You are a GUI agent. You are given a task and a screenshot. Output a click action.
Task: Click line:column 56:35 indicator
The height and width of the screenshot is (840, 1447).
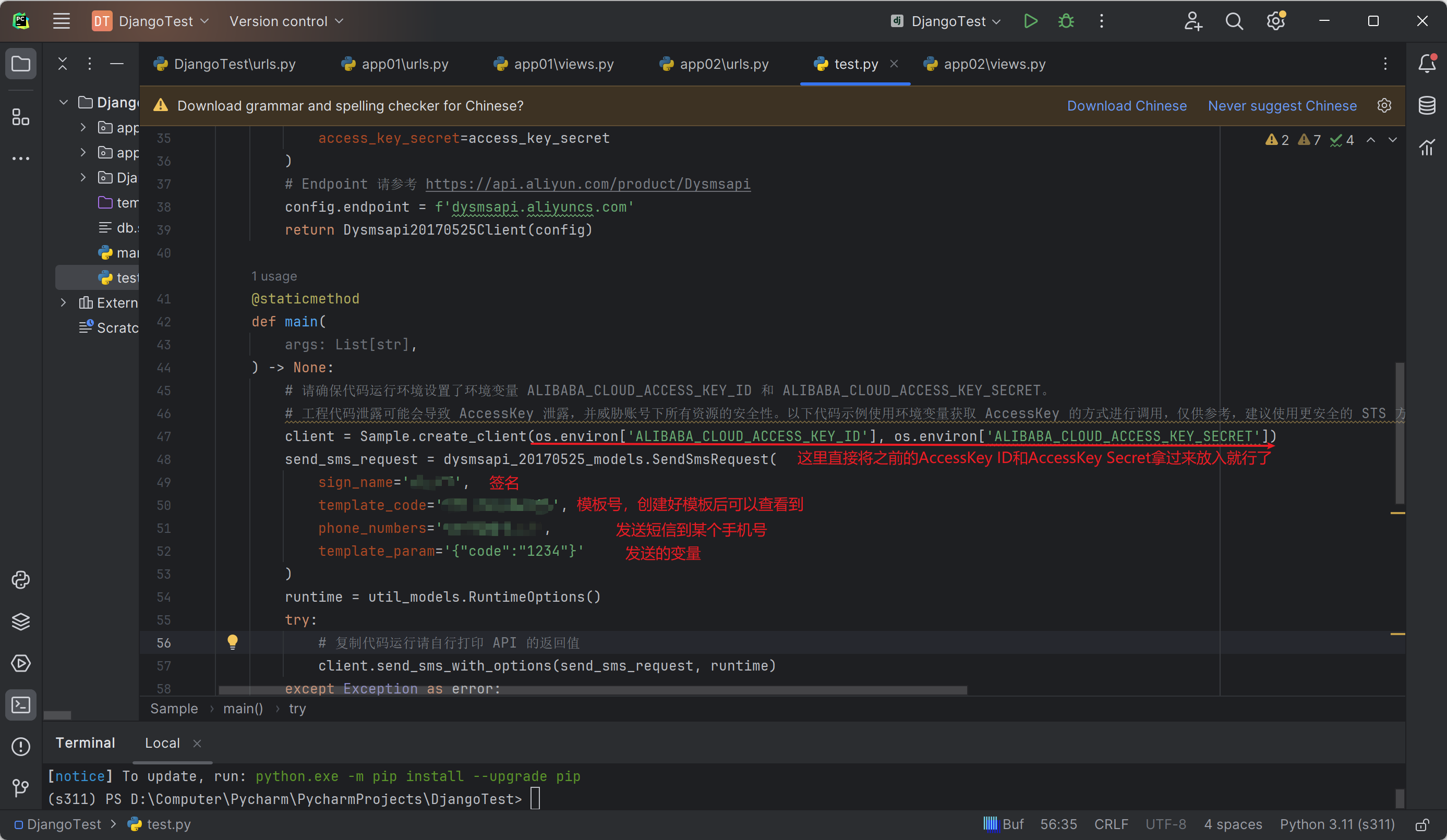pos(1058,824)
